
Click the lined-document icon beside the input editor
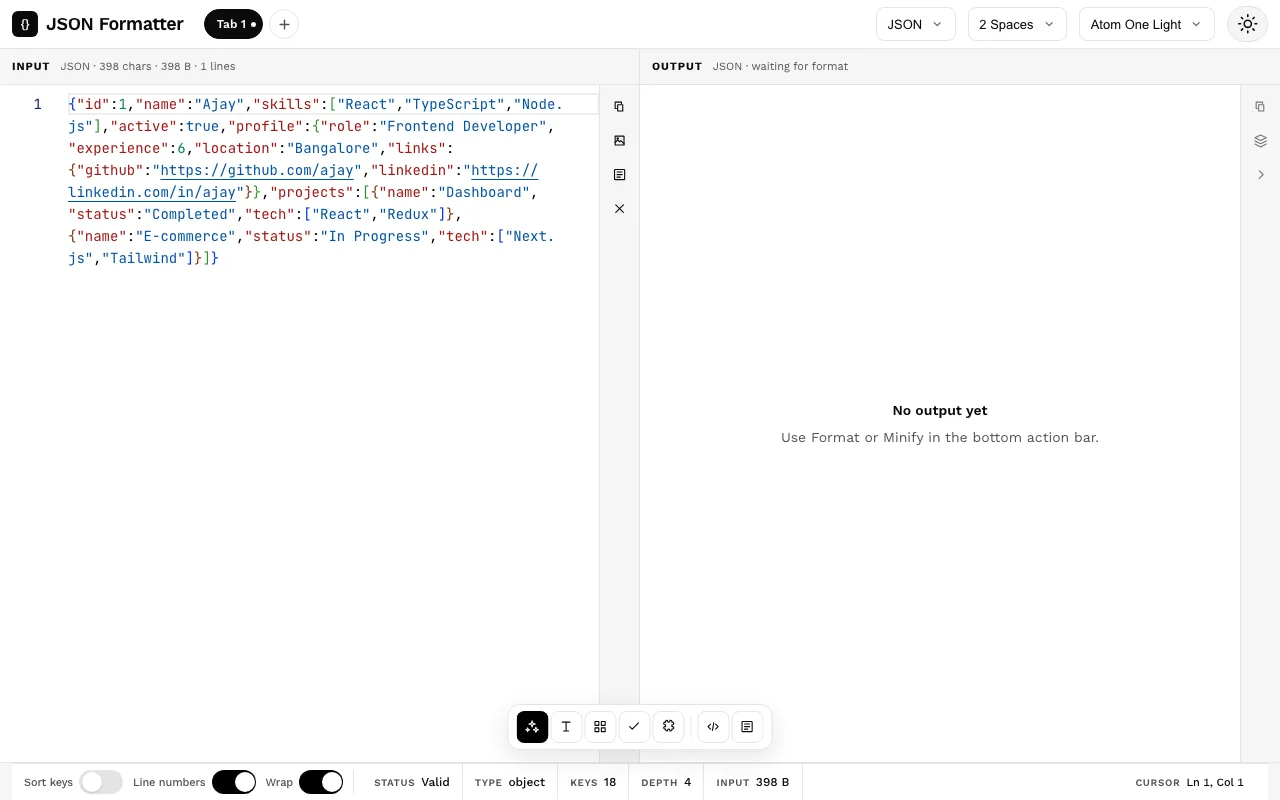point(619,175)
